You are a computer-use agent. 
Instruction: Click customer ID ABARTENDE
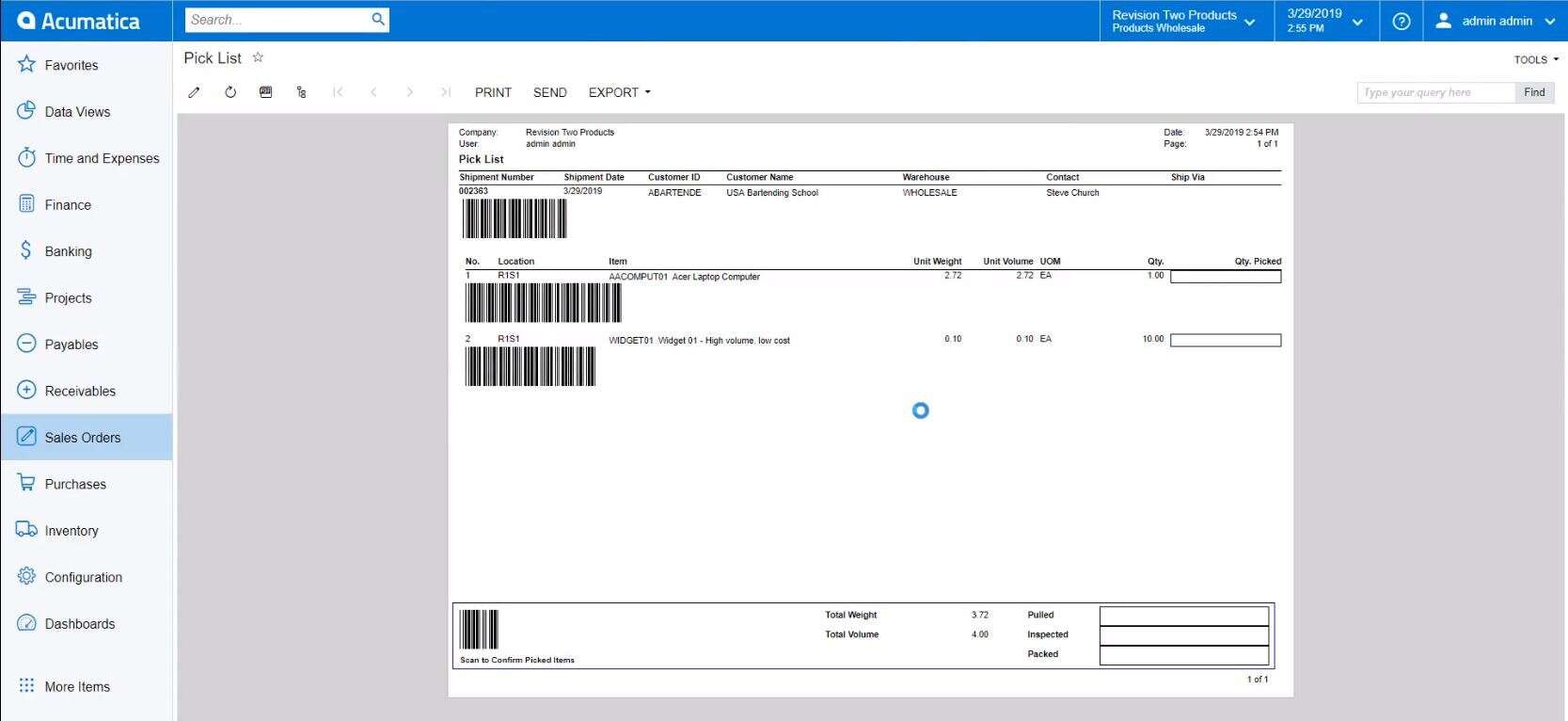[x=674, y=192]
